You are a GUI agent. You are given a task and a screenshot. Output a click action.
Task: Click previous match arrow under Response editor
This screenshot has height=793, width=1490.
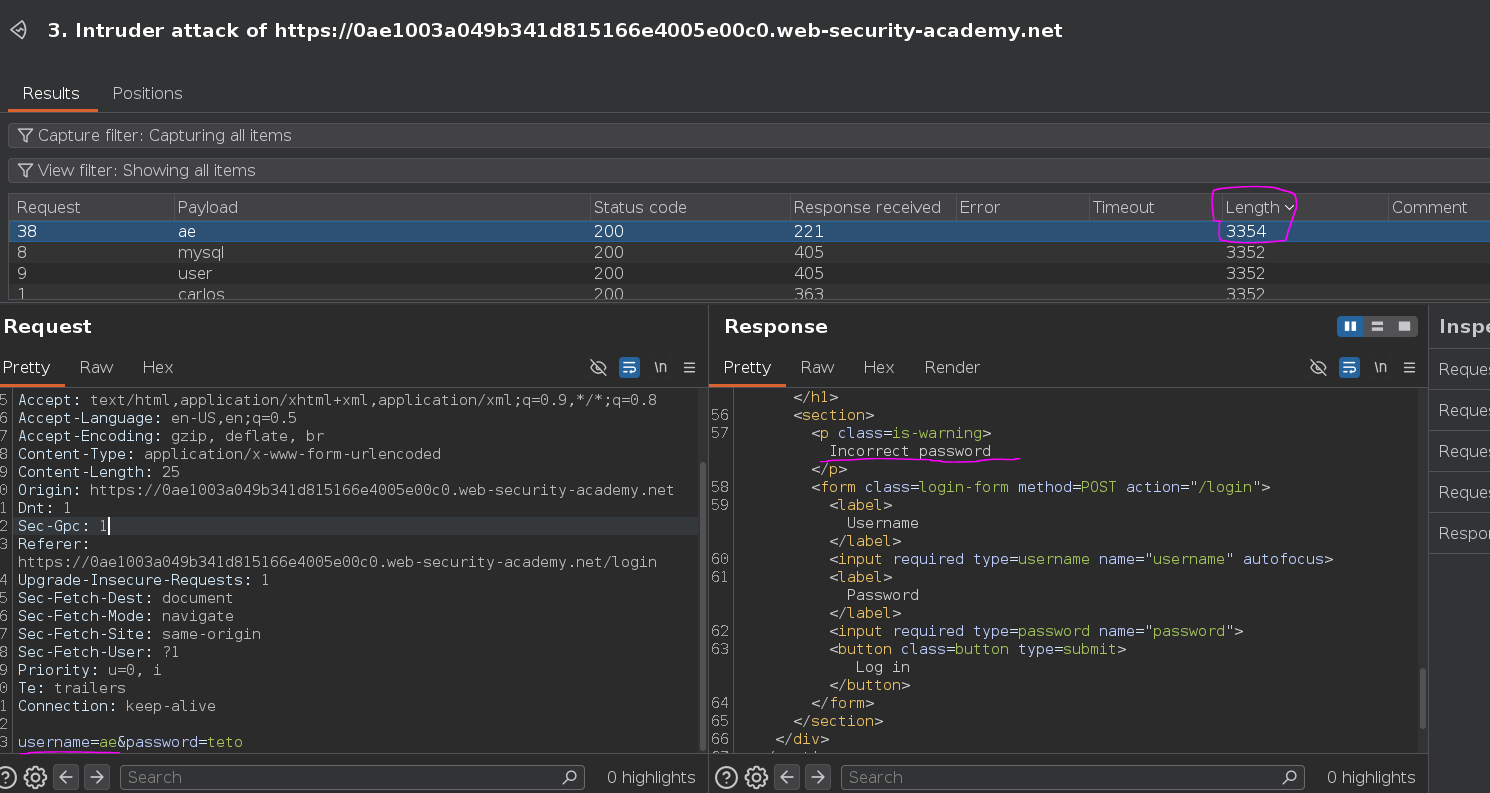pyautogui.click(x=787, y=777)
